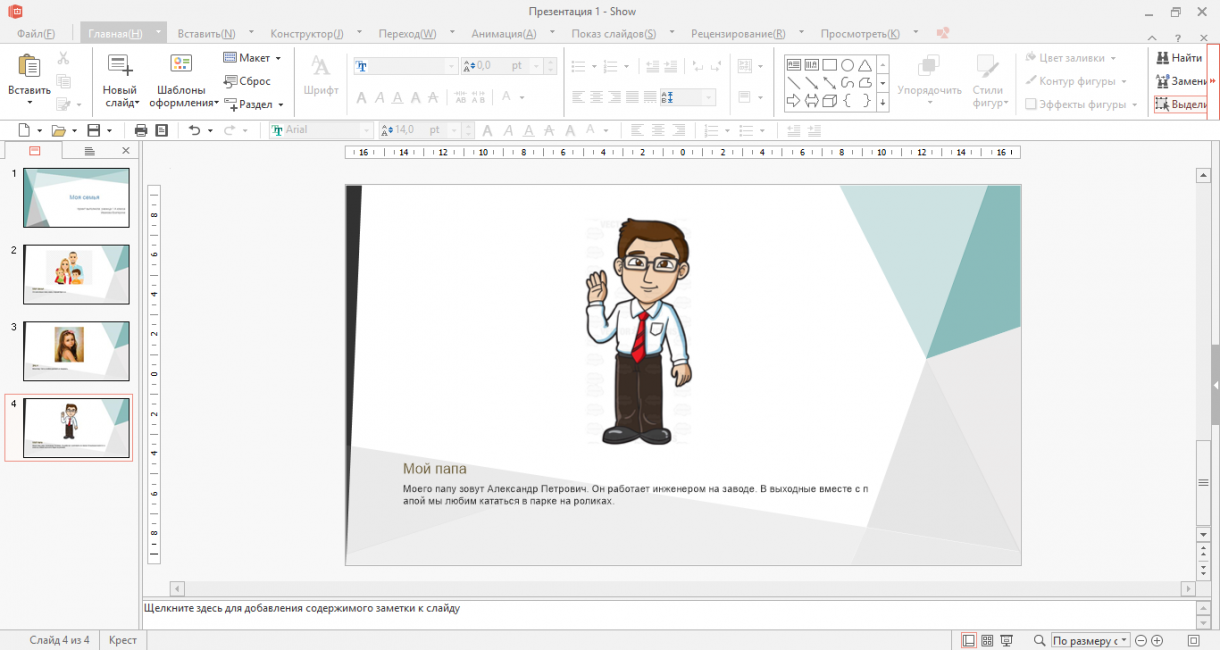
Task: Open the Section (Раздел) dropdown
Action: pyautogui.click(x=281, y=104)
